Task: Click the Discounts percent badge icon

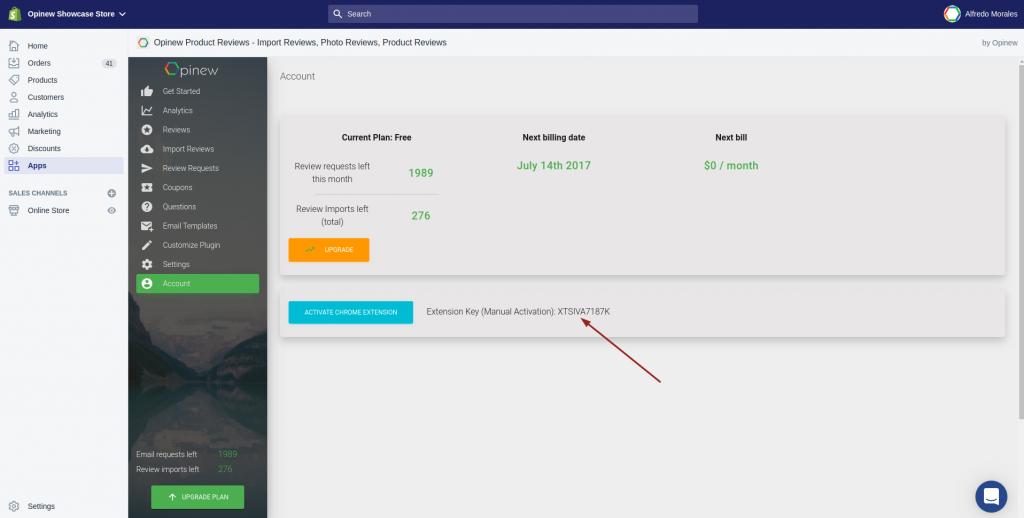Action: [x=14, y=148]
